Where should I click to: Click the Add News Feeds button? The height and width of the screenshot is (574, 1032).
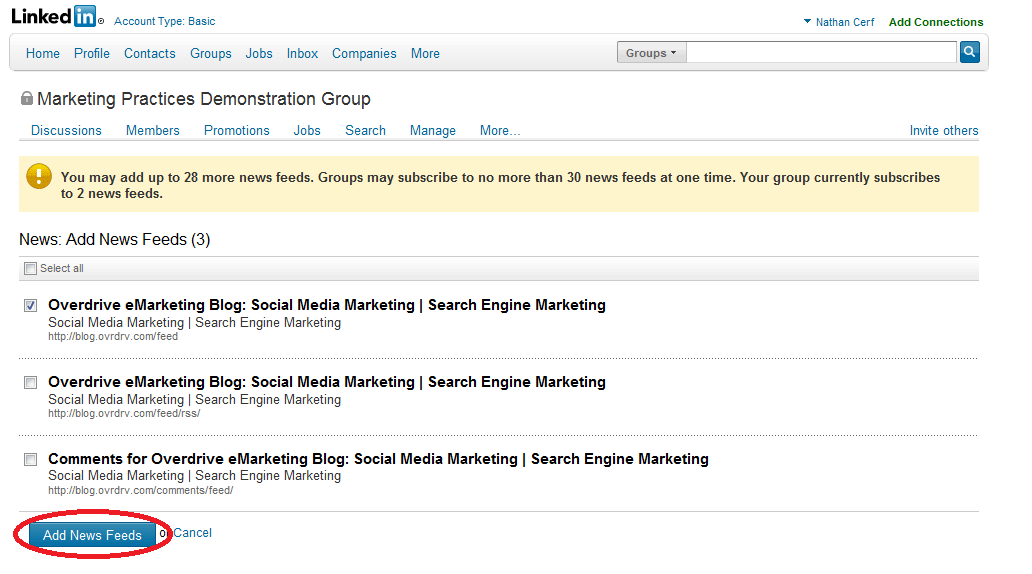tap(92, 535)
